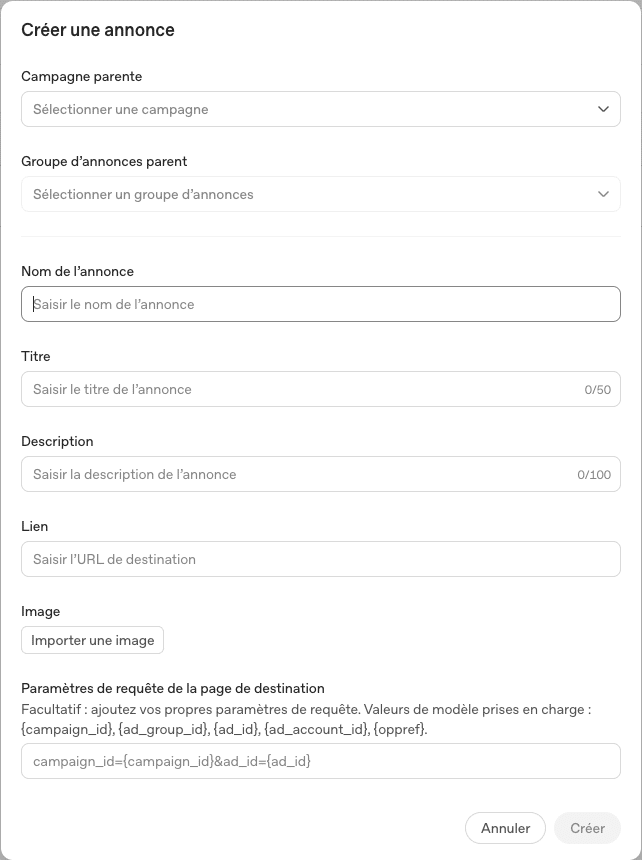Click the 0/50 title character counter
Screen dimensions: 642x860
[x=598, y=389]
